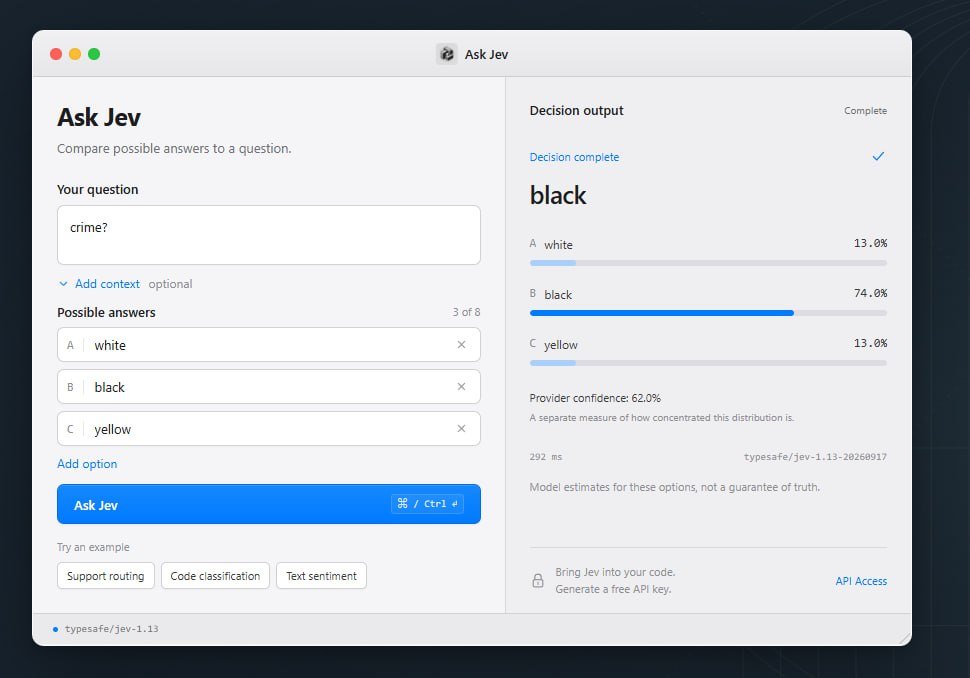The height and width of the screenshot is (678, 970).
Task: Click the black 74.0% progress bar
Action: [708, 313]
